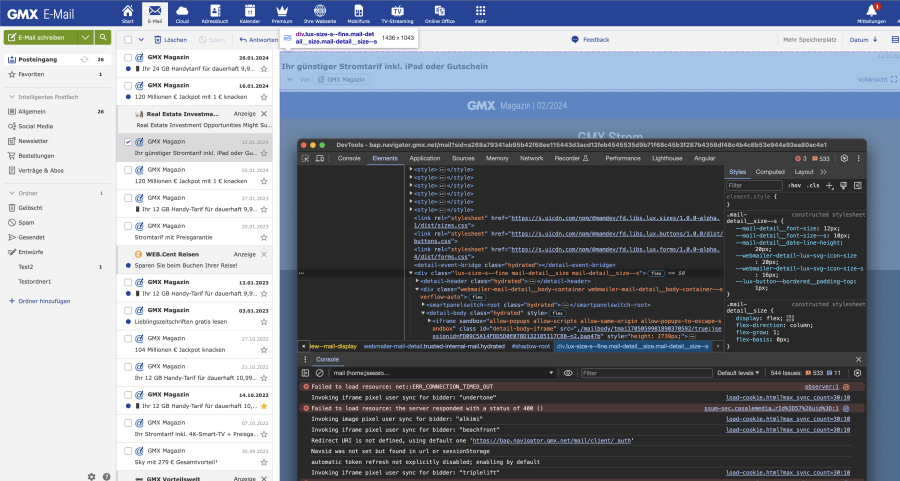This screenshot has width=900, height=481.
Task: Click the DevTools inspect element picker icon
Action: 306,158
